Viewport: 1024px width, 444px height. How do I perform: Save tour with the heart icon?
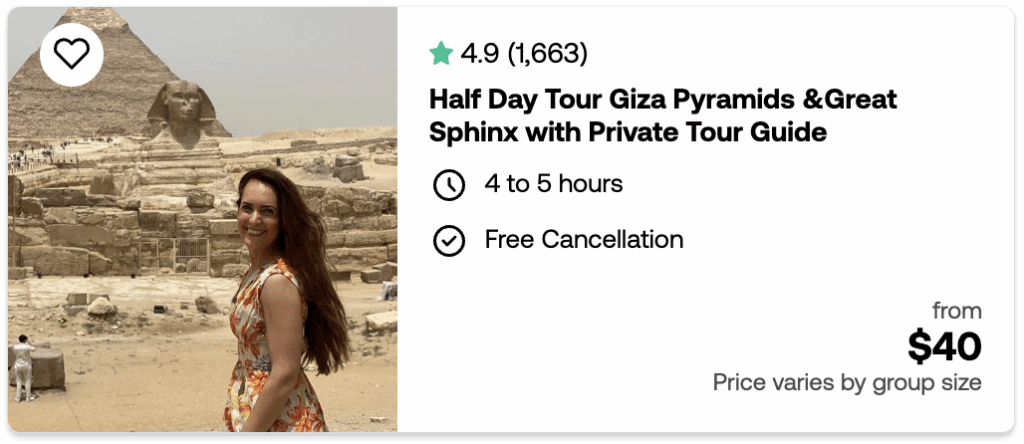[71, 54]
